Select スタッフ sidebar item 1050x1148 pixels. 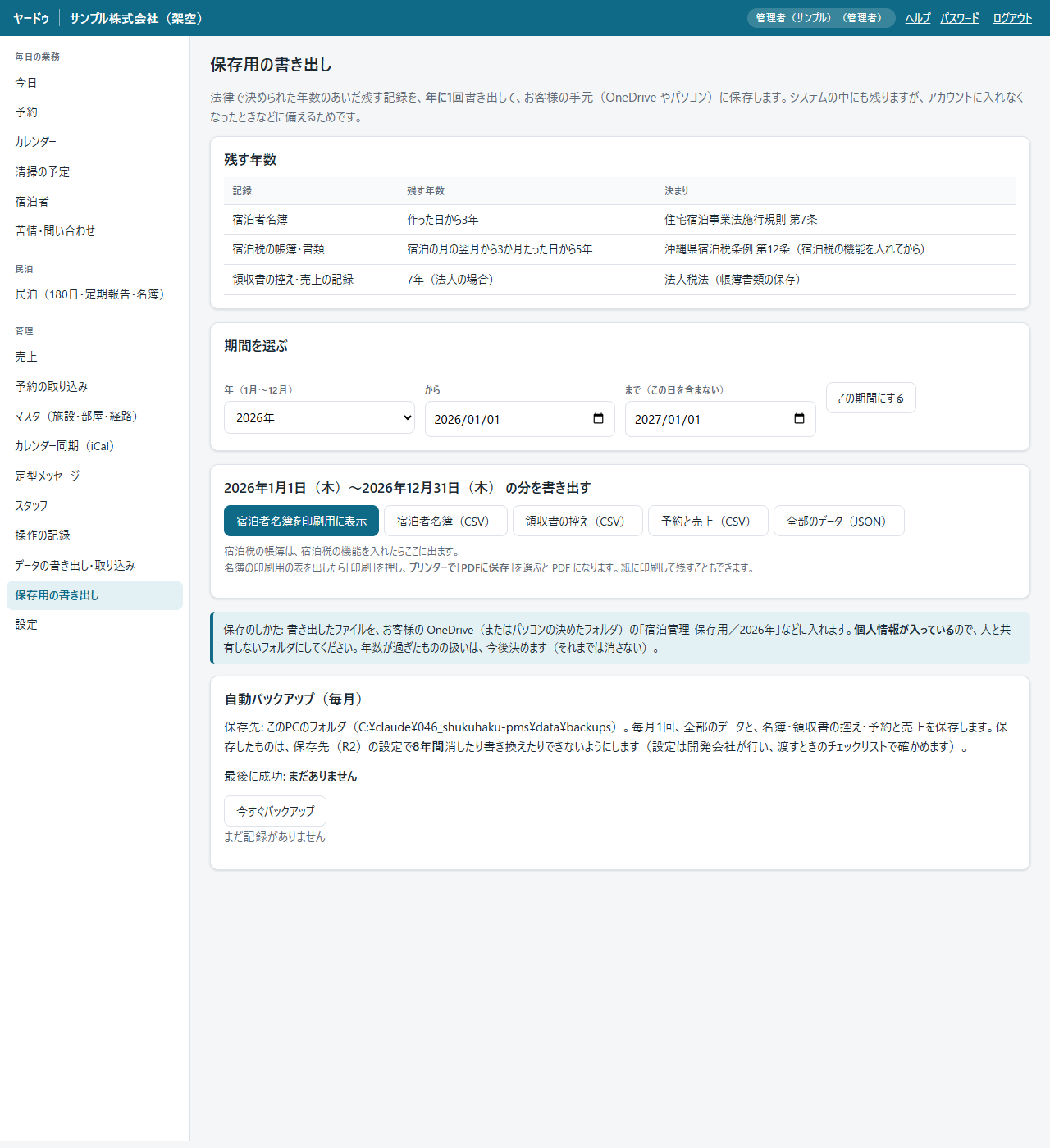(94, 506)
